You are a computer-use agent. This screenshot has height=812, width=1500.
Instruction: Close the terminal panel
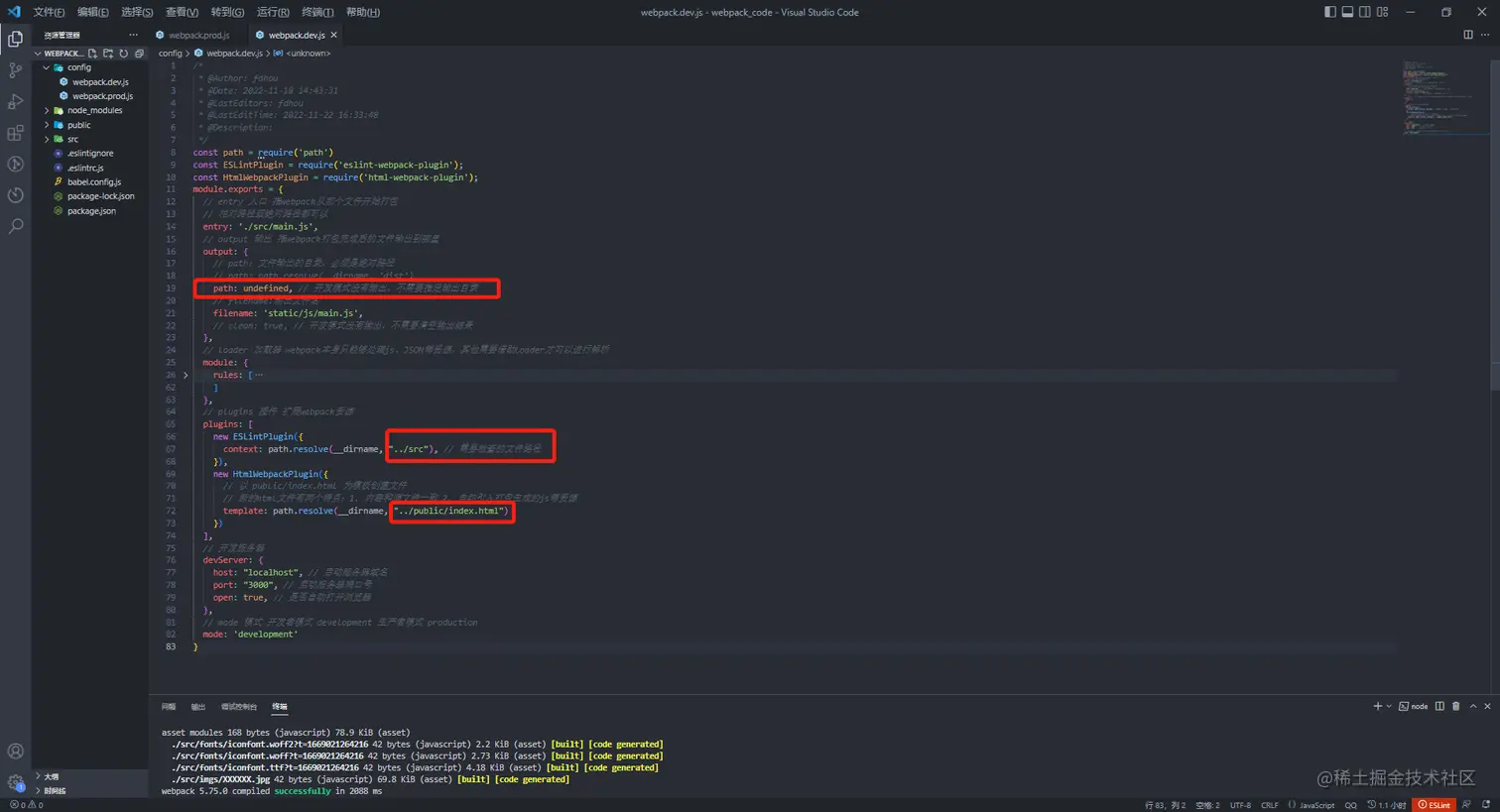coord(1487,706)
